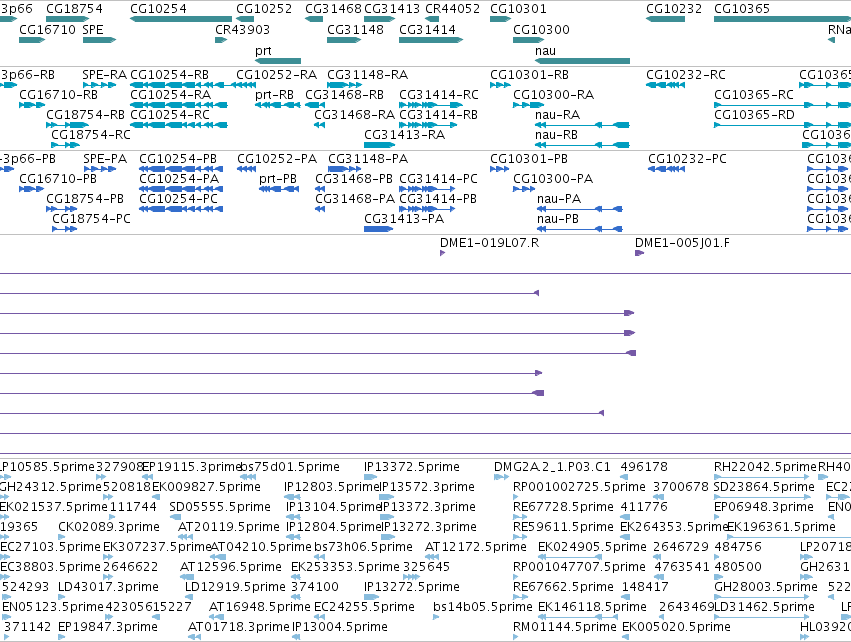
Task: Select EST RH22042.5prime
Action: 765,467
